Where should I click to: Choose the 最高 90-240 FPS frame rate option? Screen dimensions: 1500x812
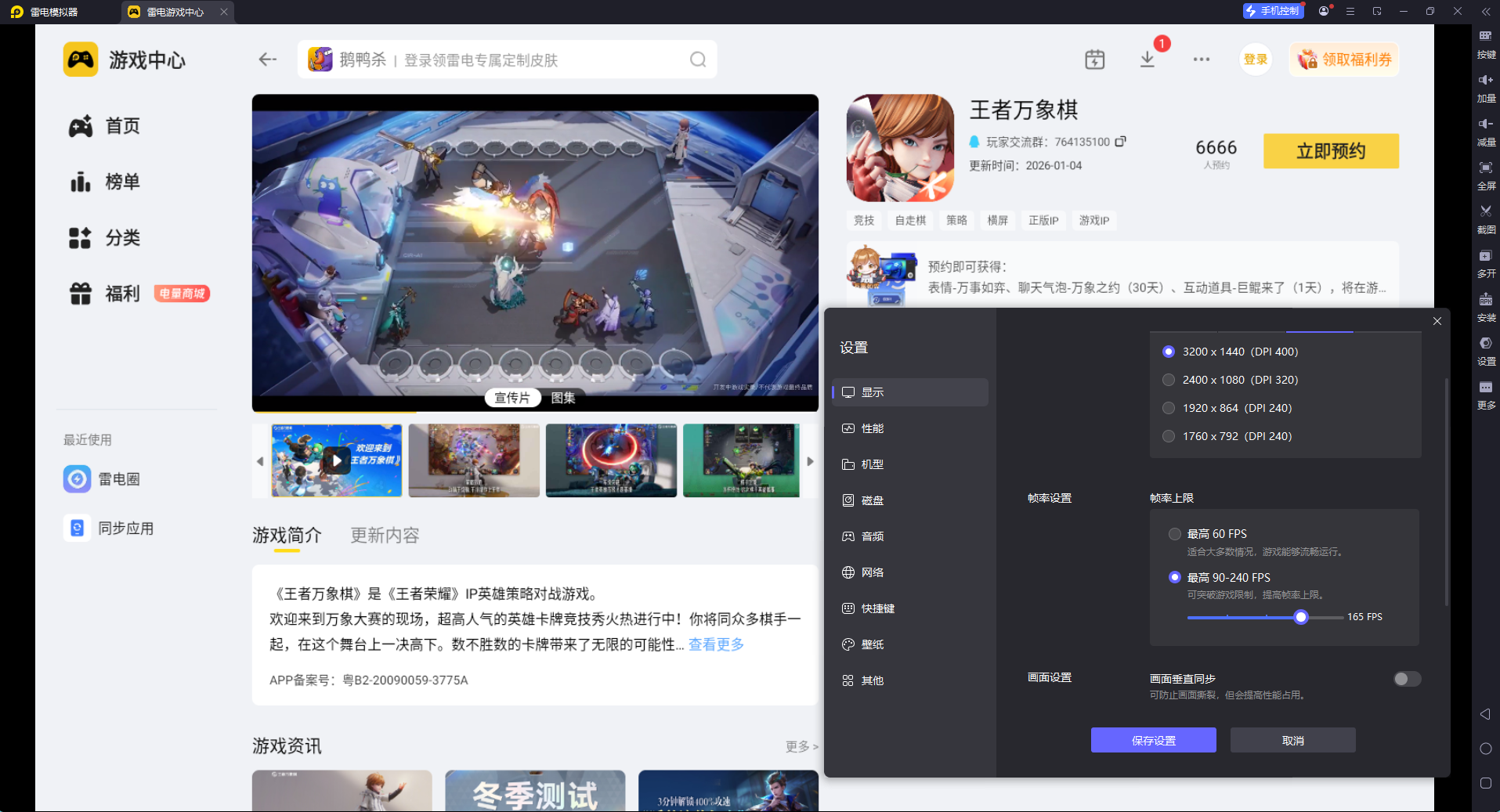point(1175,577)
